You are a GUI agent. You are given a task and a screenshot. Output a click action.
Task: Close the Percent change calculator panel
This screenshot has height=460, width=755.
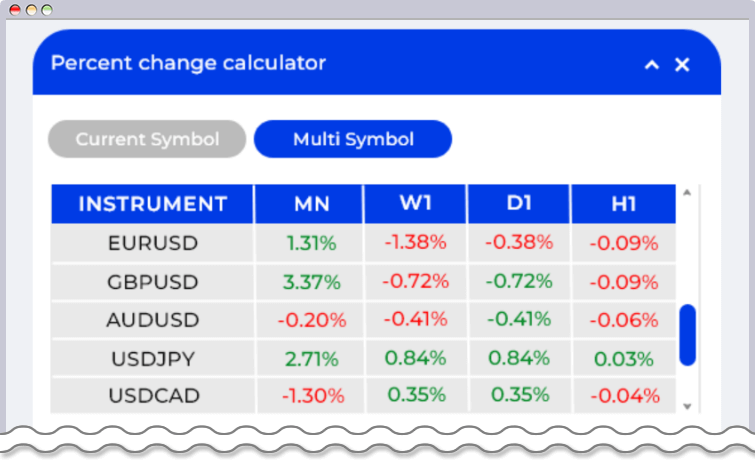(x=682, y=65)
